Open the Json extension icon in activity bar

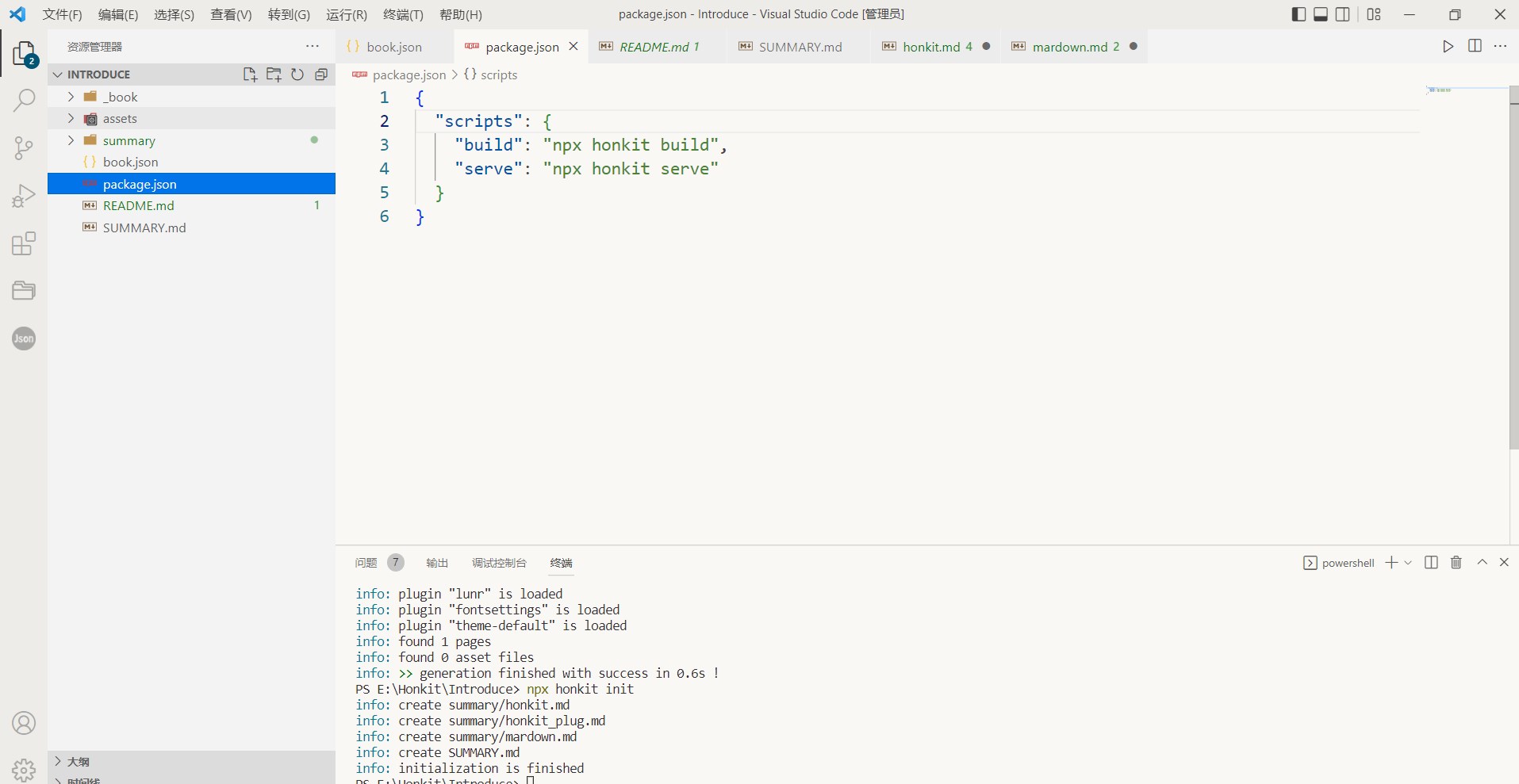point(24,338)
